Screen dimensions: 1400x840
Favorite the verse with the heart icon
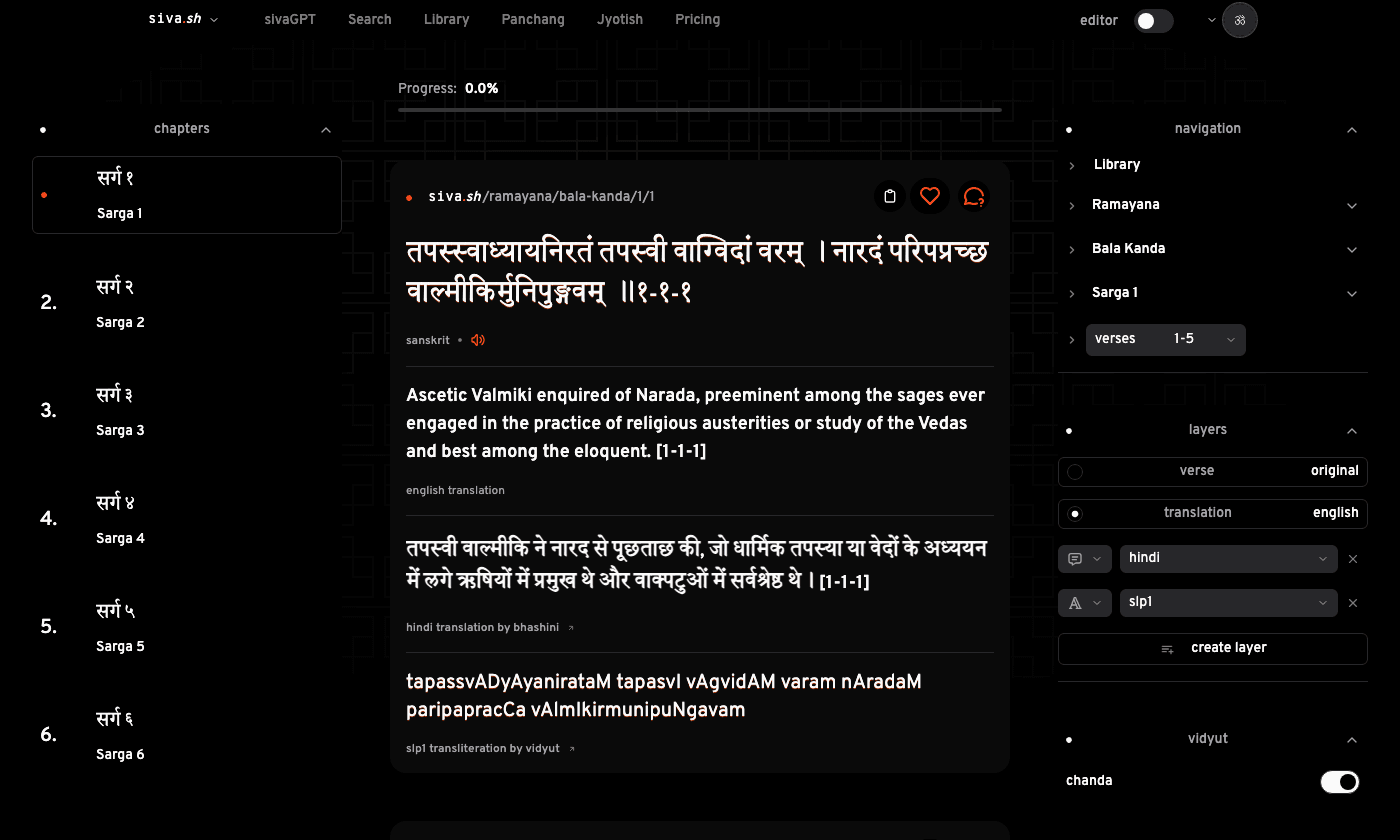pyautogui.click(x=930, y=196)
